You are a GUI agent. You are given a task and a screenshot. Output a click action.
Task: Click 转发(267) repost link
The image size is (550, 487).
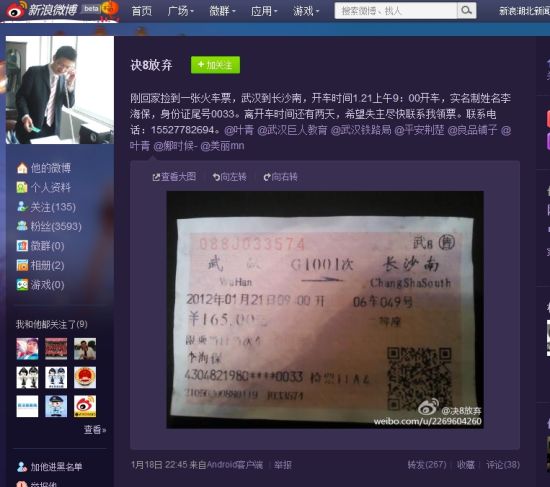click(427, 465)
